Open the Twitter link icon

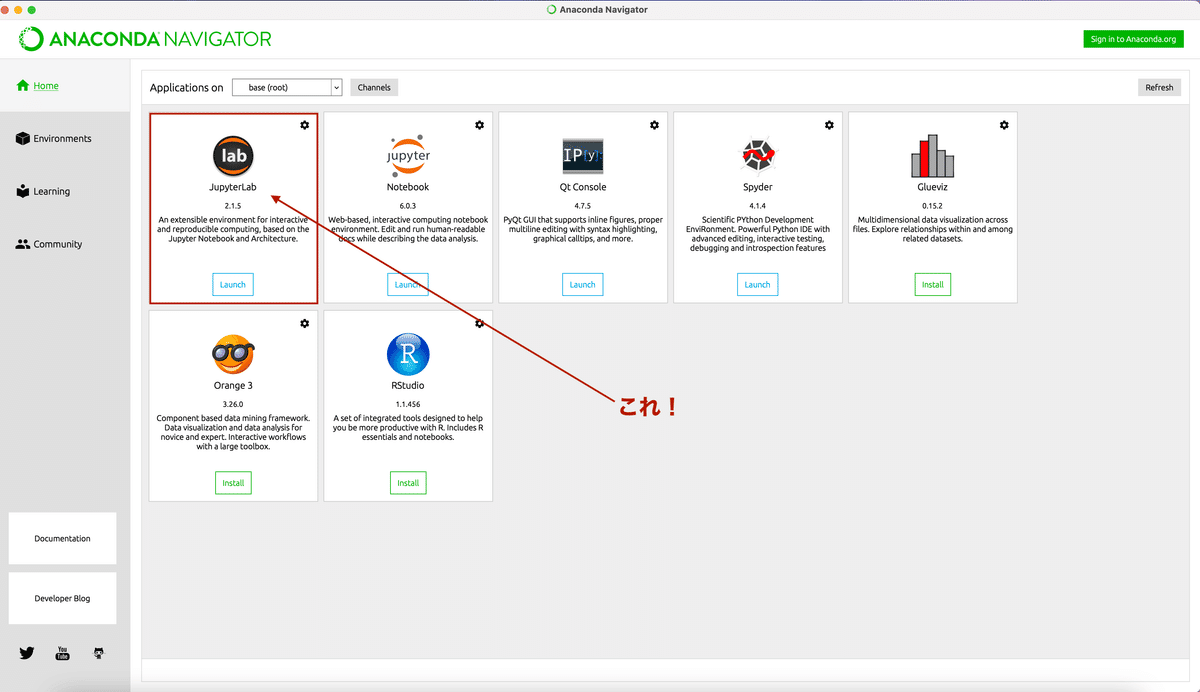pos(27,653)
